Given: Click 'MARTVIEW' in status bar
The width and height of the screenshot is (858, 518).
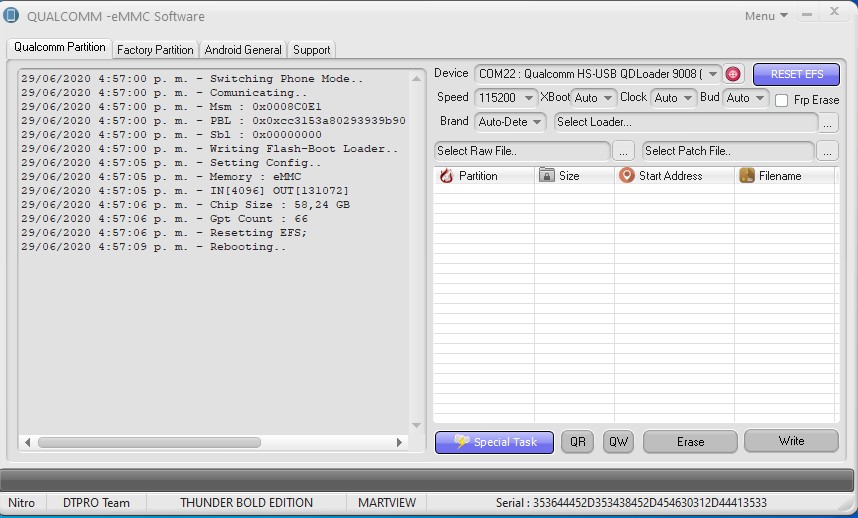Looking at the screenshot, I should [387, 503].
